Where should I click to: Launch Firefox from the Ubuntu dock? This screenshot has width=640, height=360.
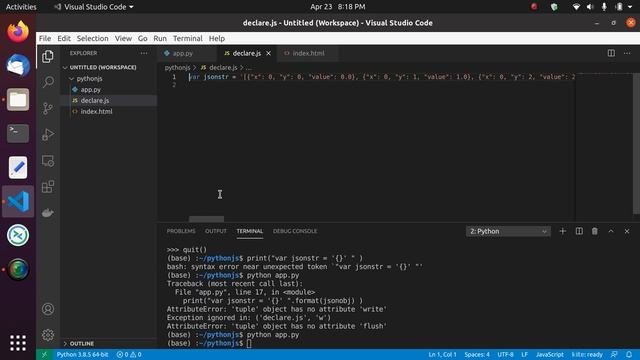coord(18,32)
